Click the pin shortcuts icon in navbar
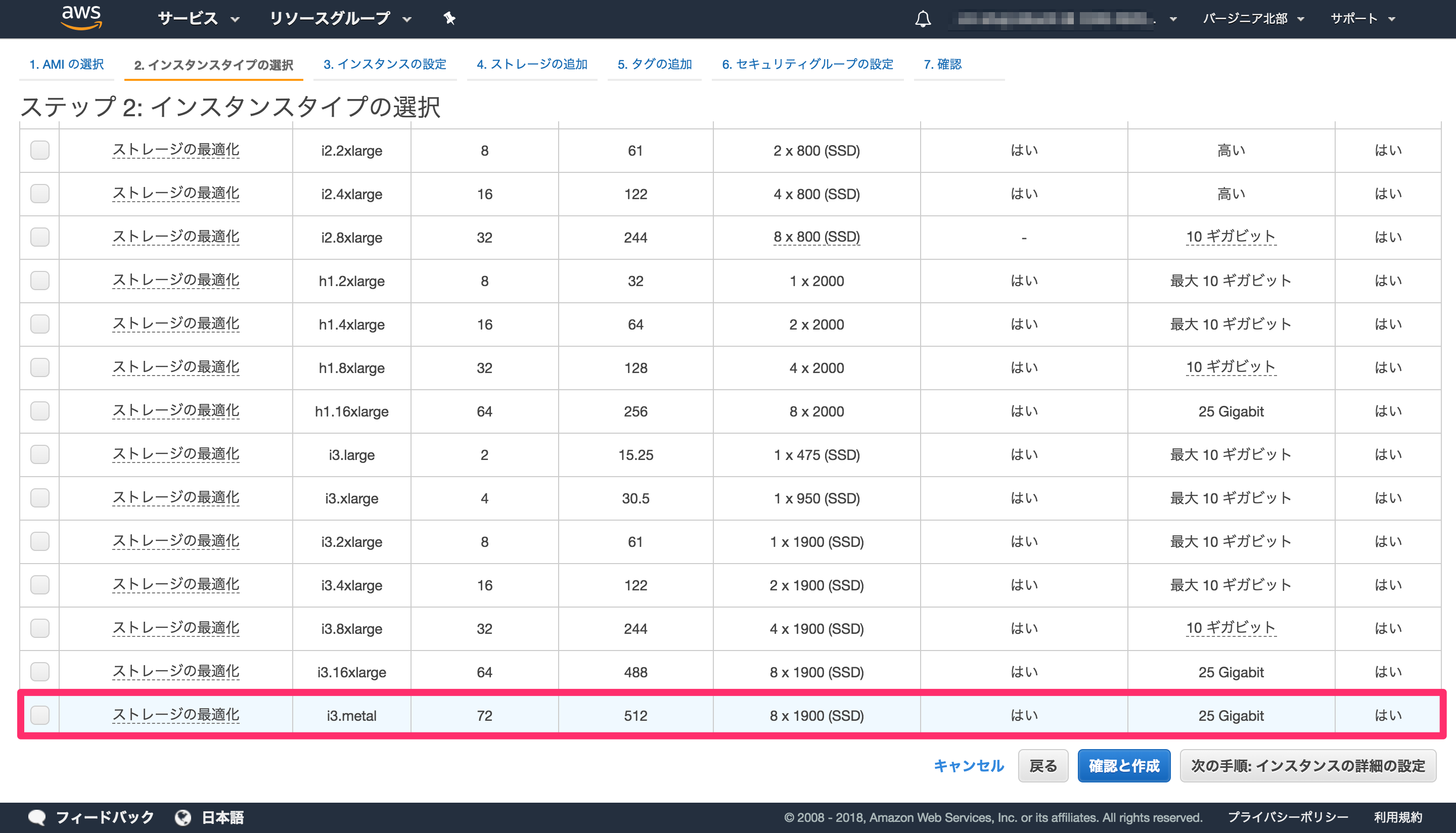 pyautogui.click(x=449, y=18)
